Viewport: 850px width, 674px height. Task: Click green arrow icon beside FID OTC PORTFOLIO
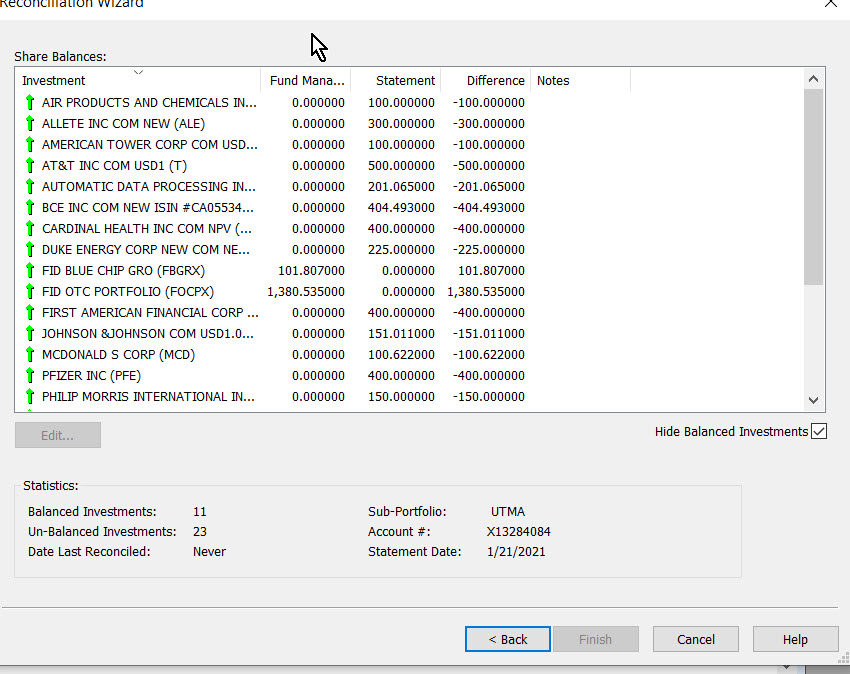tap(30, 291)
